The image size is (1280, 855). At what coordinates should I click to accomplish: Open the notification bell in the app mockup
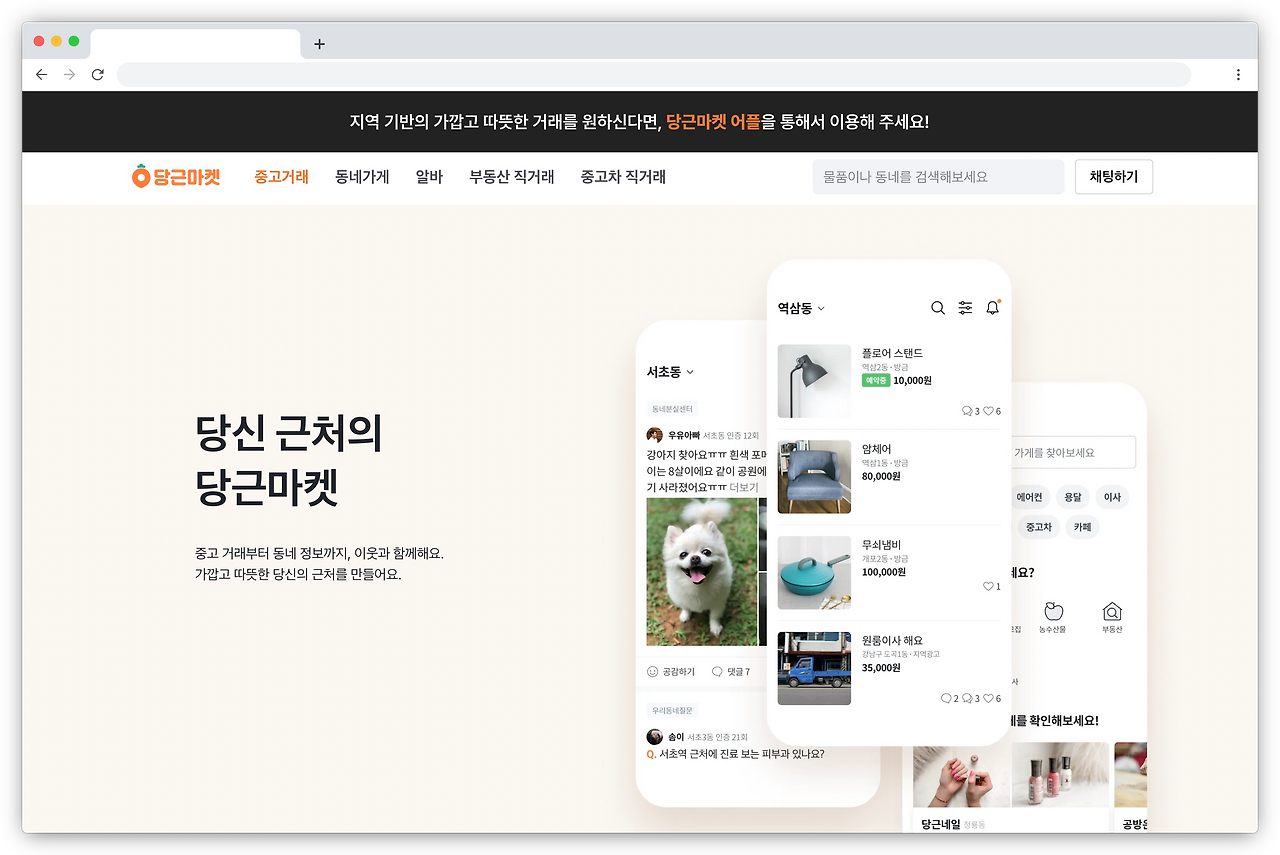tap(991, 308)
